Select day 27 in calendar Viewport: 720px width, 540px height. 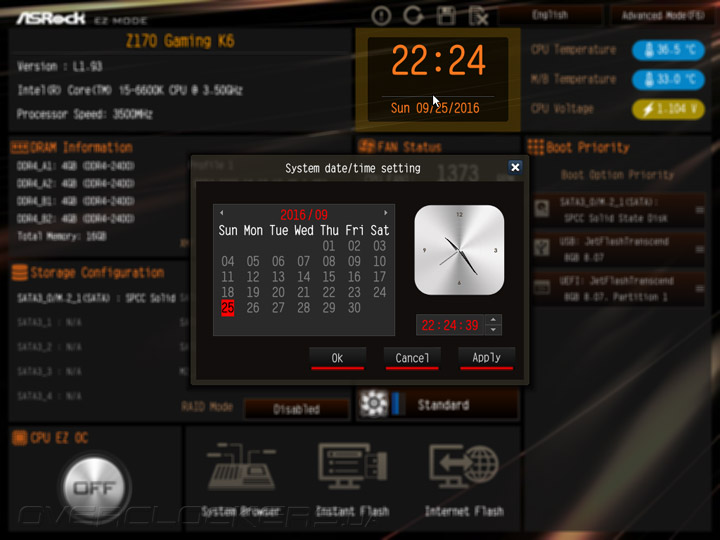tap(278, 308)
